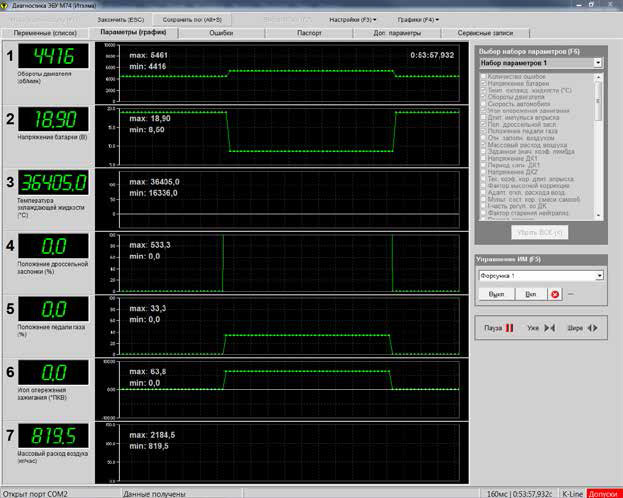623x498 pixels.
Task: Switch to the Паспорт tab
Action: pos(309,33)
